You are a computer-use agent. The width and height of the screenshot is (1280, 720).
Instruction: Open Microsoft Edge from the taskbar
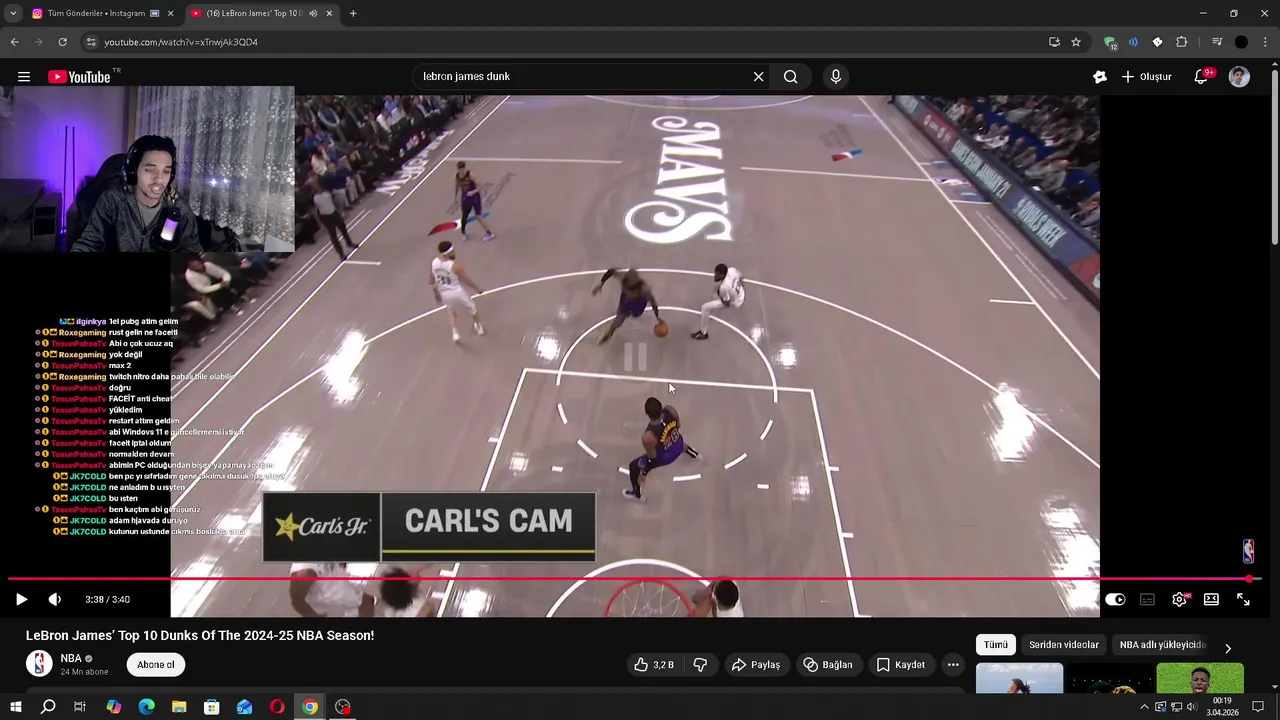click(x=146, y=707)
